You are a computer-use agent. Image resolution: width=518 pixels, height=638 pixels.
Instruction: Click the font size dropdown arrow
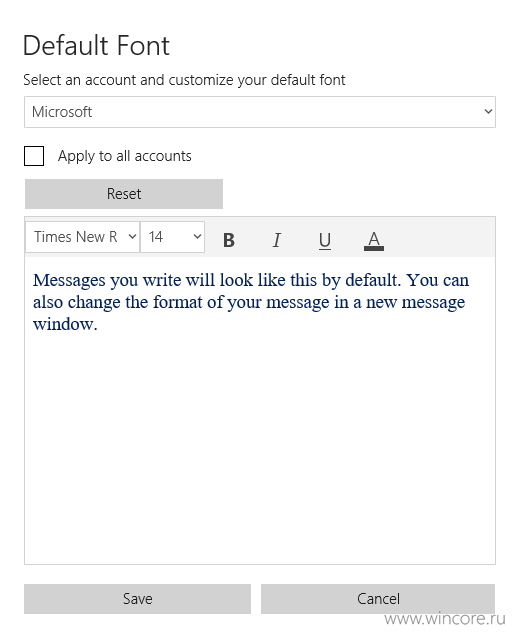[x=197, y=236]
